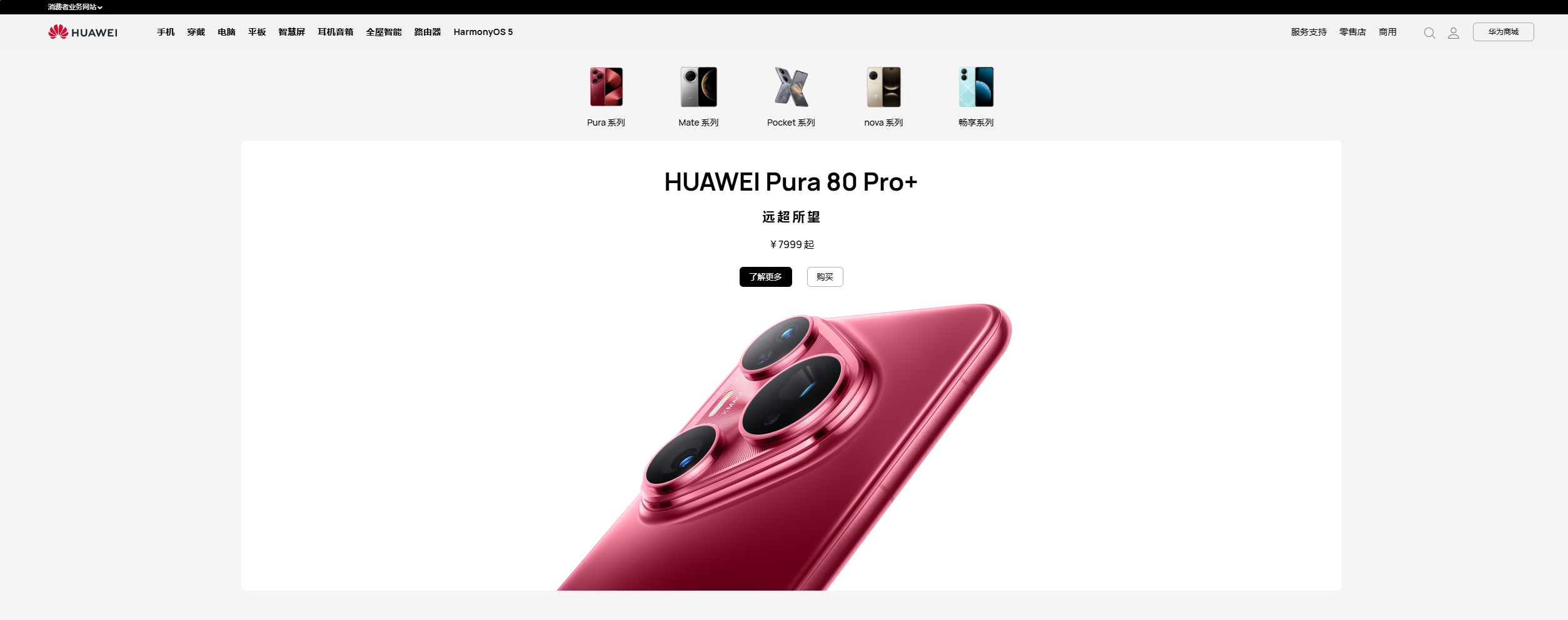This screenshot has width=1568, height=620.
Task: Open the 智慧屏 navigation menu
Action: click(291, 32)
